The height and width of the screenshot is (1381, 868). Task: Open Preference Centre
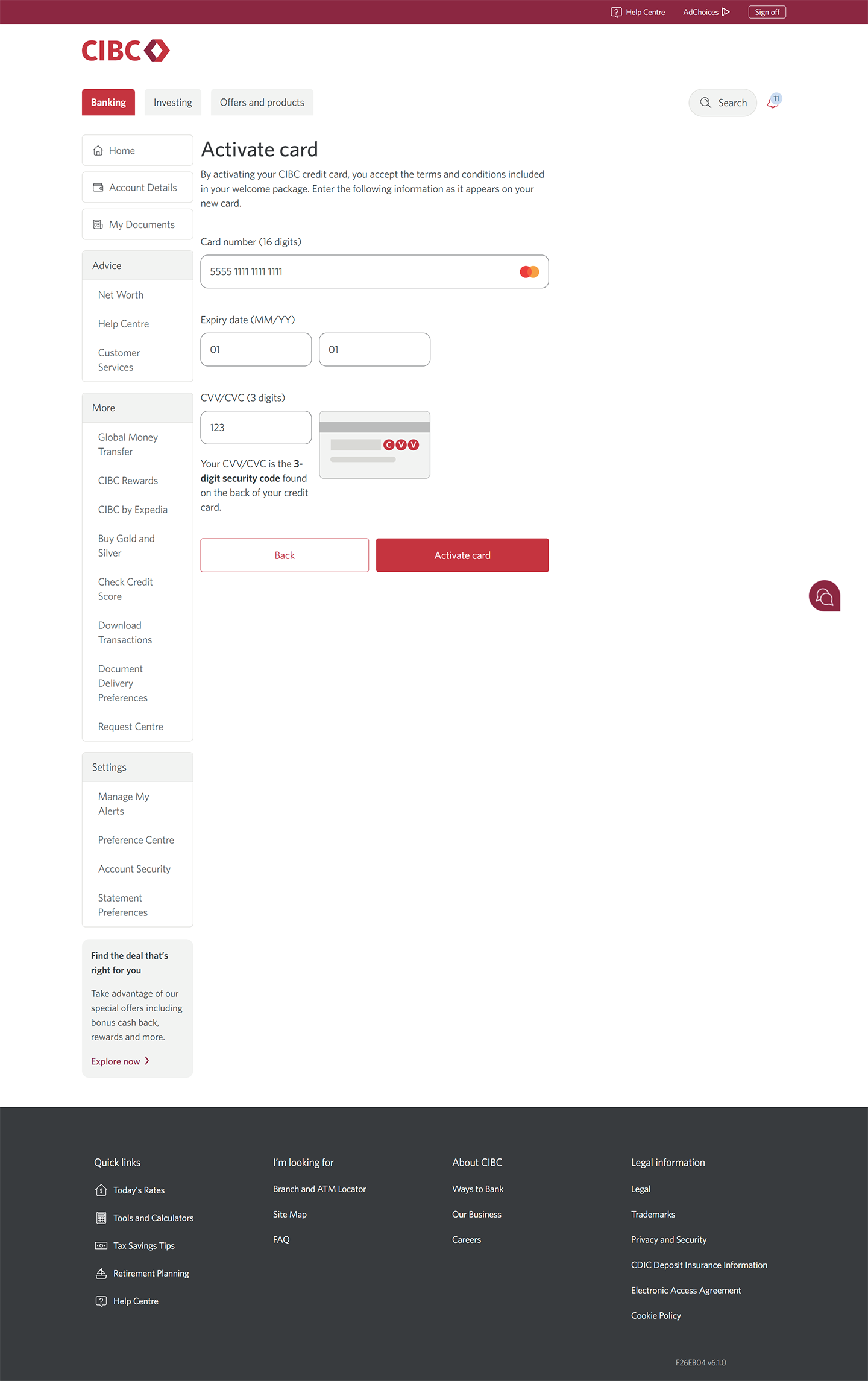(136, 840)
